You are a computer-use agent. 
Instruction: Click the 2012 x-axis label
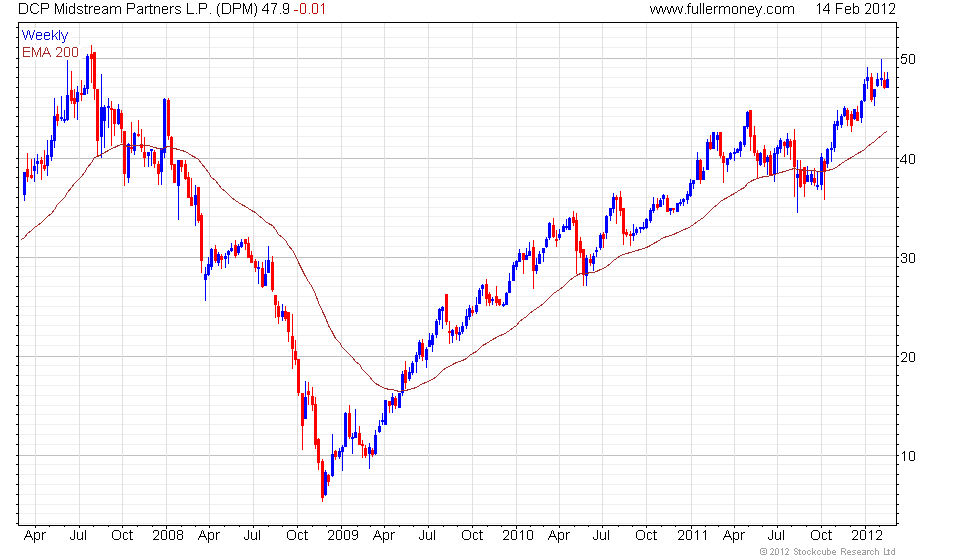pyautogui.click(x=868, y=536)
